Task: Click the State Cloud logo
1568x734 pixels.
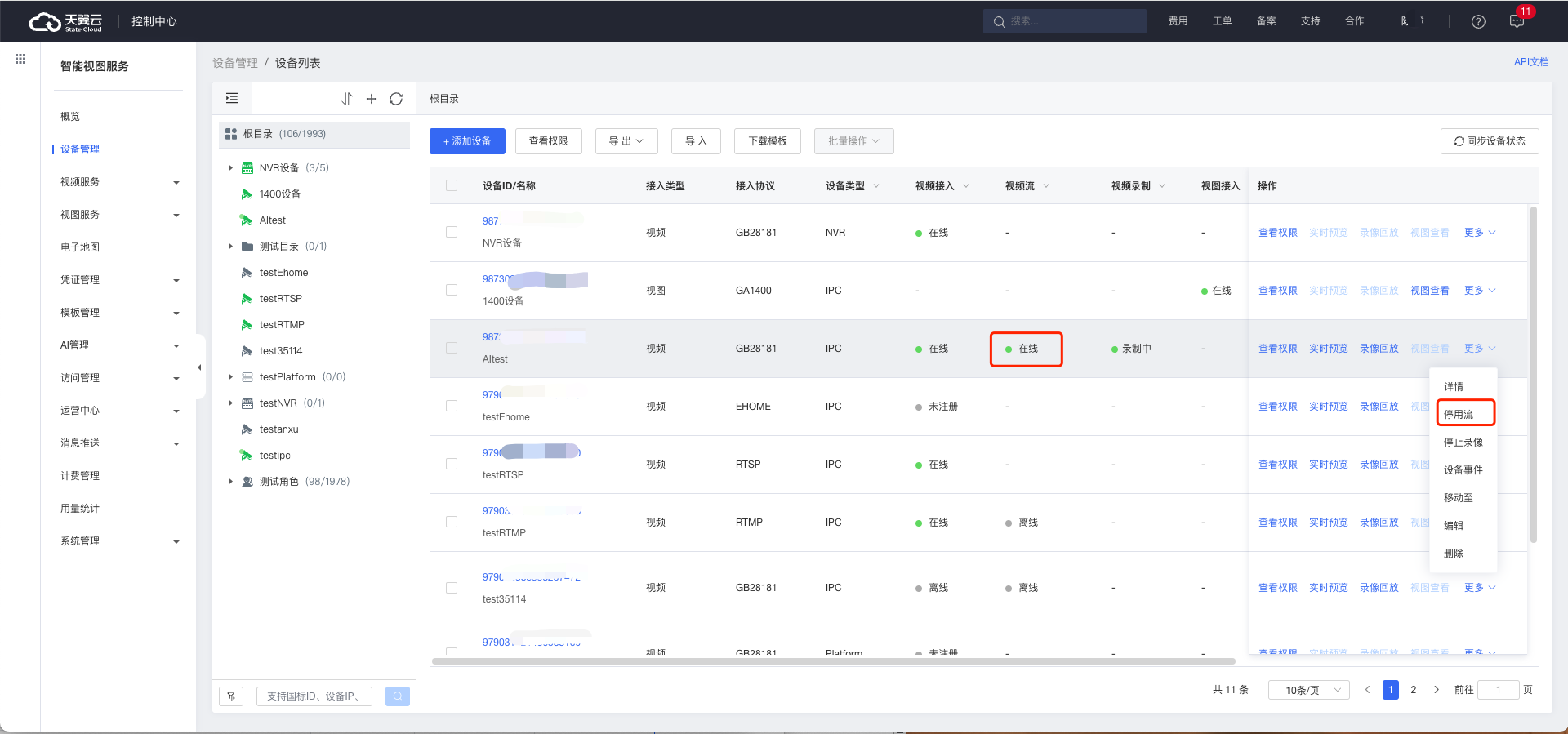Action: coord(65,21)
